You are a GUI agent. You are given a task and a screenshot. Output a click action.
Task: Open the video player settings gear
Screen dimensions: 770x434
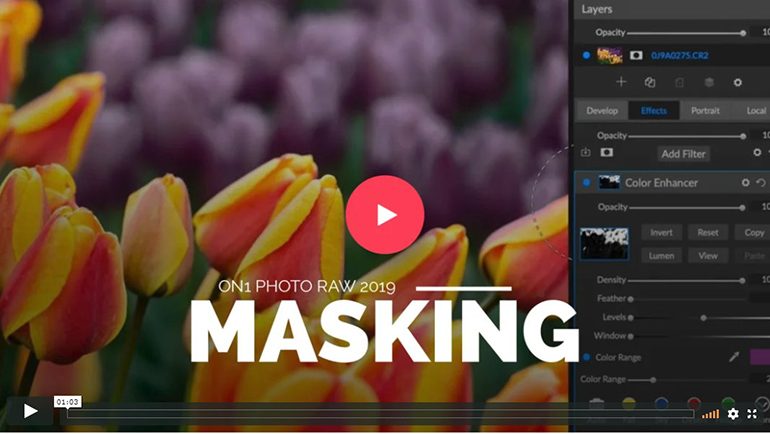tap(733, 413)
